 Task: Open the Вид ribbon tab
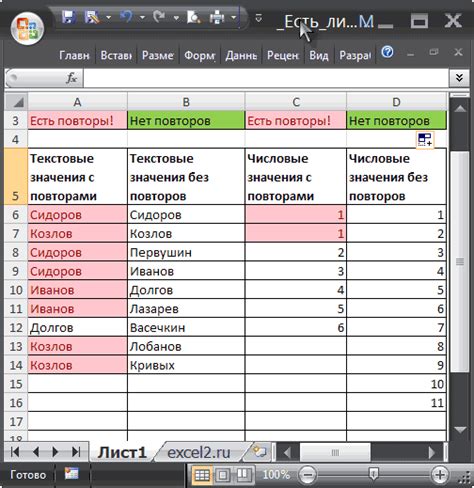point(319,55)
